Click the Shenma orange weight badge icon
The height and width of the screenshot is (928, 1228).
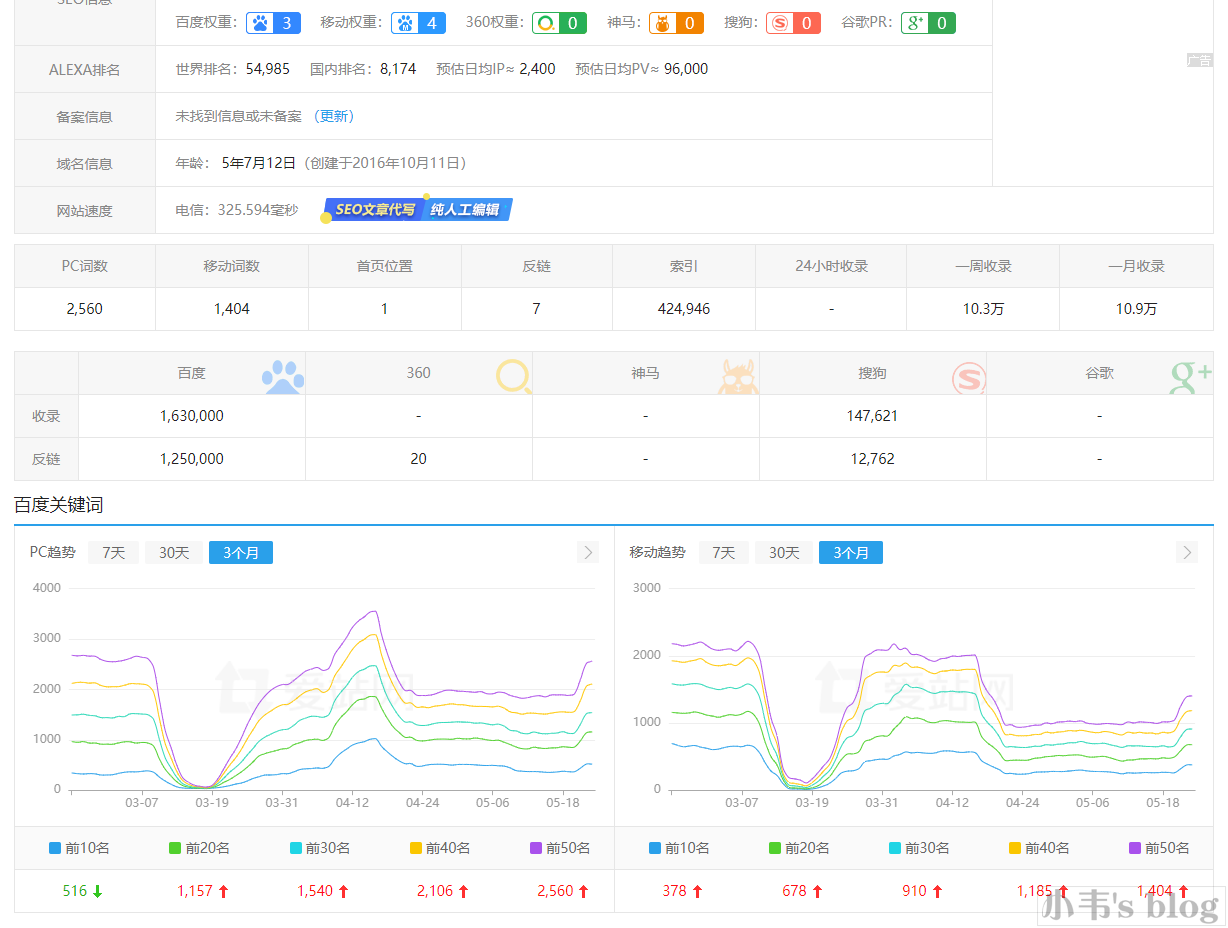click(x=676, y=23)
